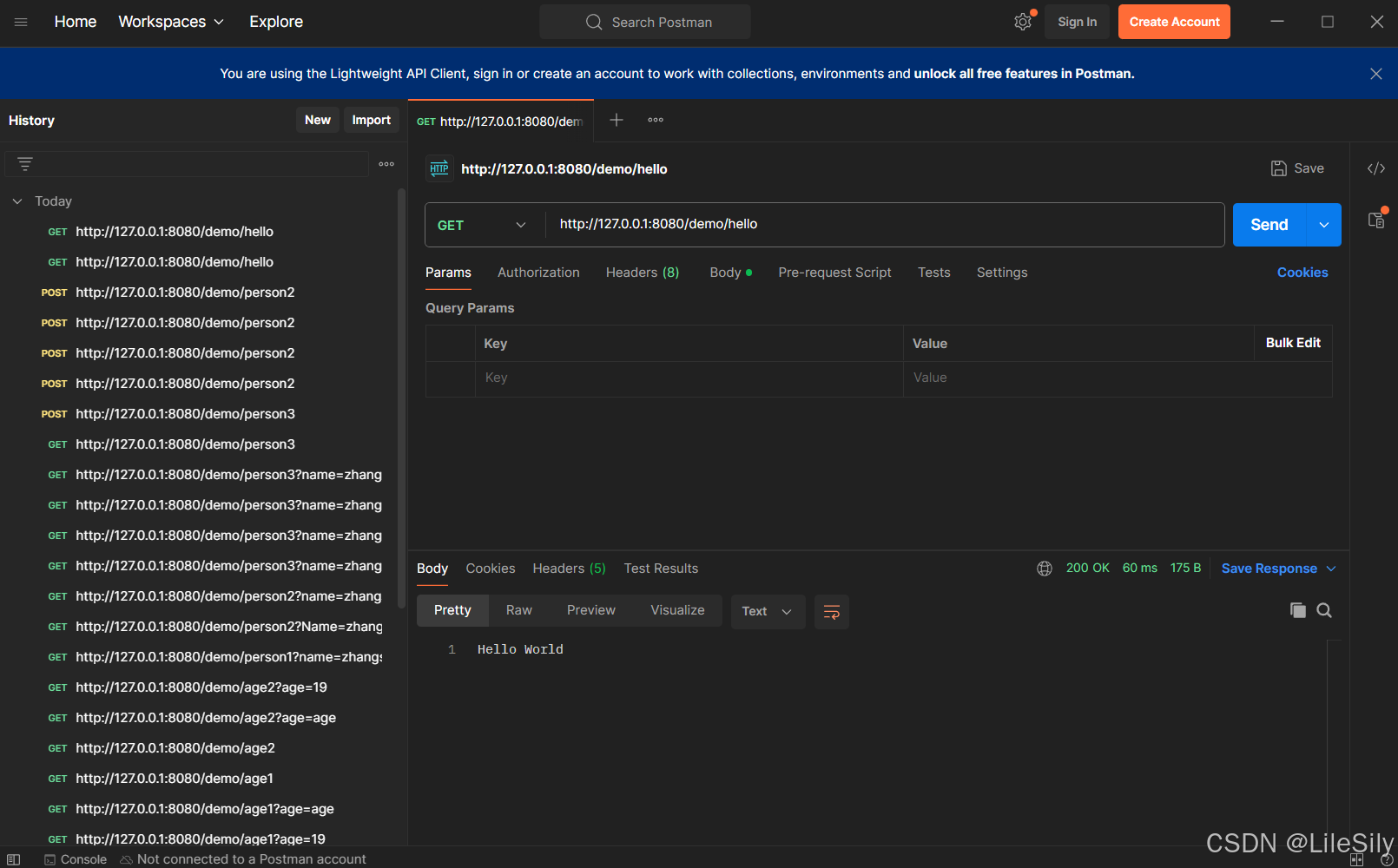The width and height of the screenshot is (1398, 868).
Task: Switch response view to Preview
Action: pyautogui.click(x=590, y=610)
